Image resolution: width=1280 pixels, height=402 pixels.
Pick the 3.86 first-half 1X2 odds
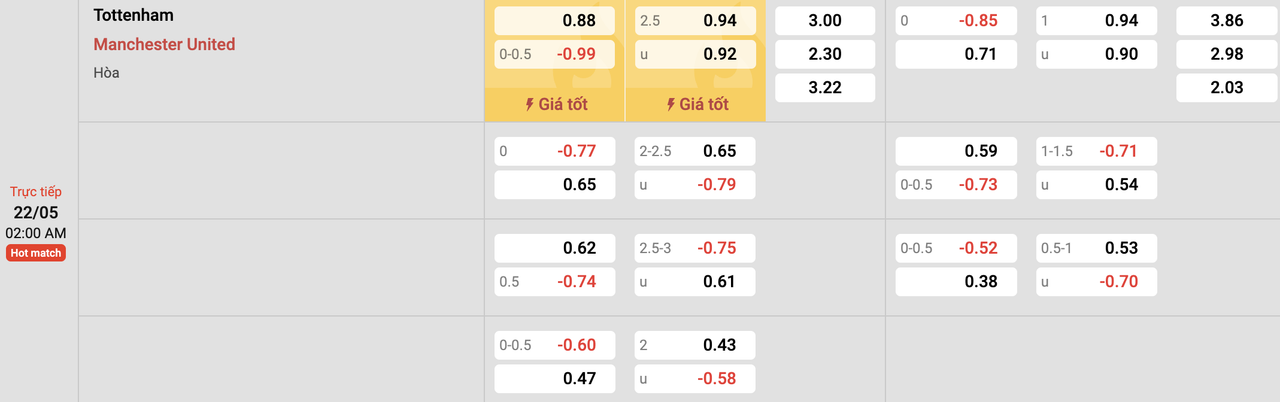pos(1226,20)
